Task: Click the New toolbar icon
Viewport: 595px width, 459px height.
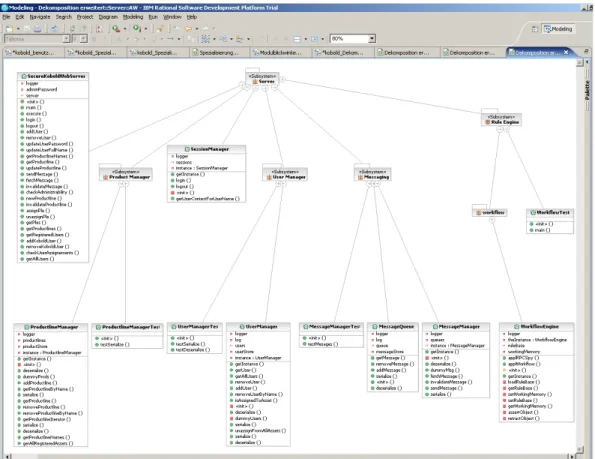Action: click(9, 28)
